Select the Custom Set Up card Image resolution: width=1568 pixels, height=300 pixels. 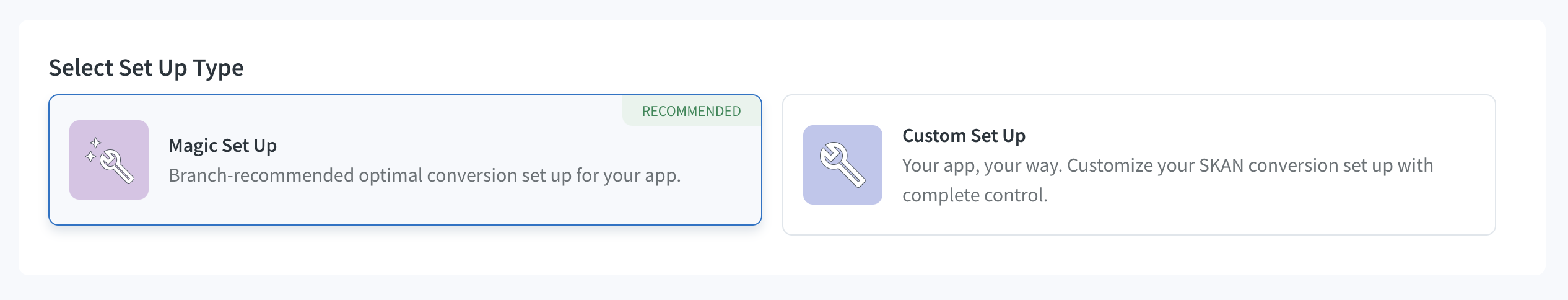tap(1139, 165)
